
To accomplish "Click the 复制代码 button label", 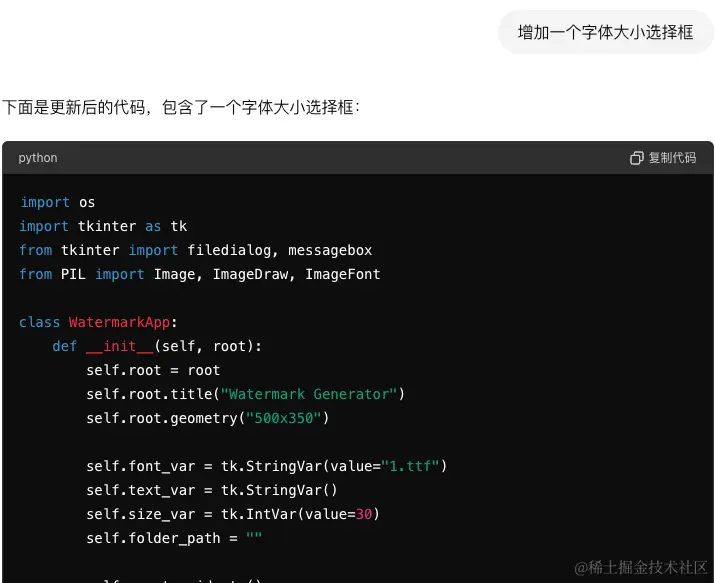I will (x=672, y=158).
